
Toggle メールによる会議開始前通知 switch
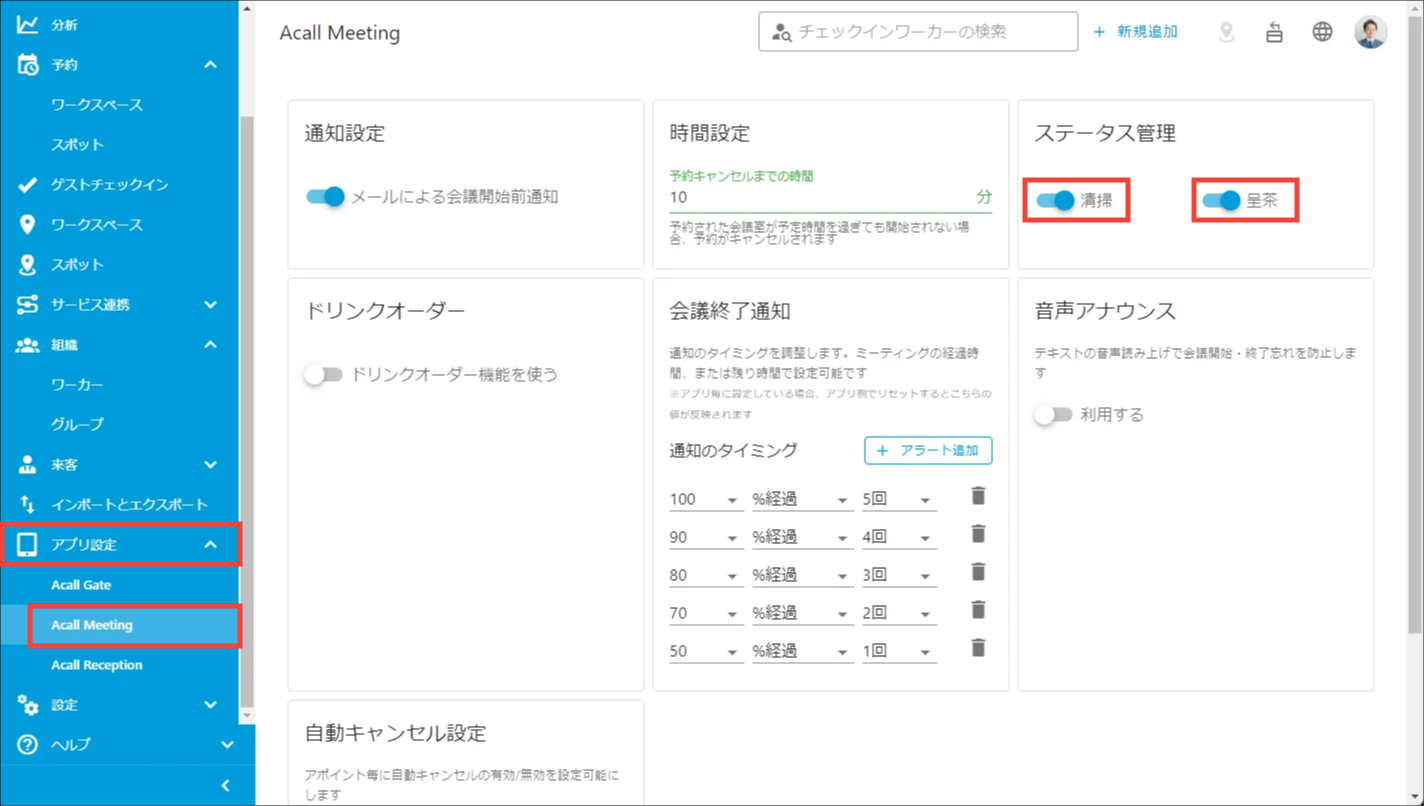coord(325,197)
